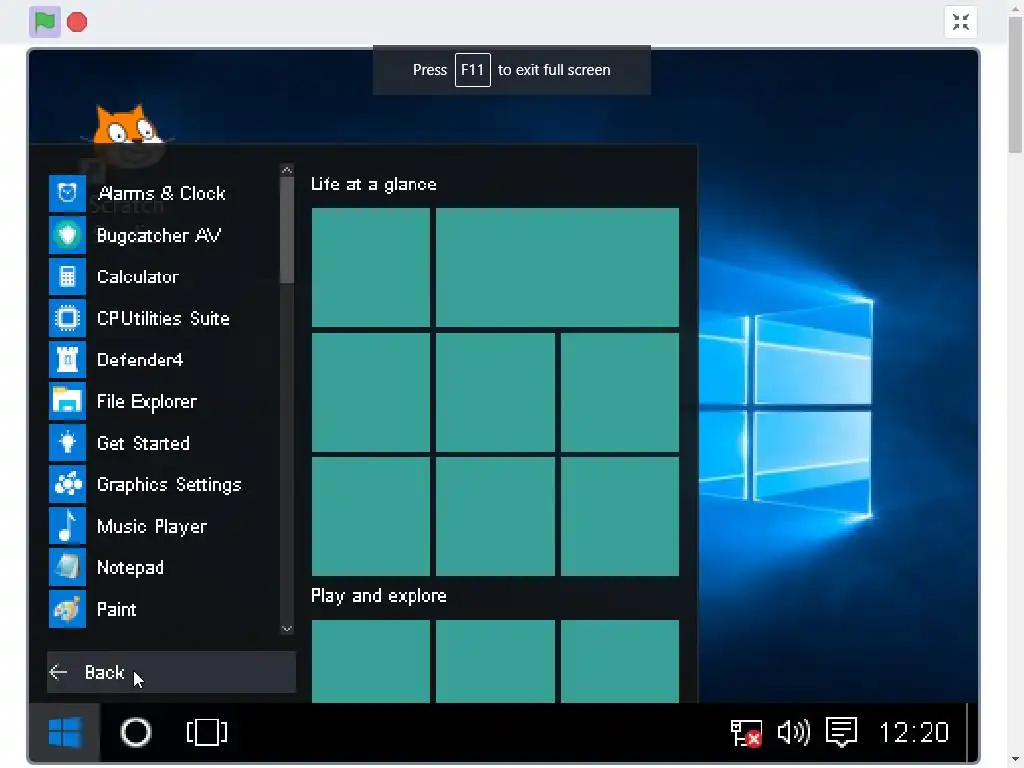Open the wide tile under Life at a glance
Screen dimensions: 1024x768
(557, 267)
